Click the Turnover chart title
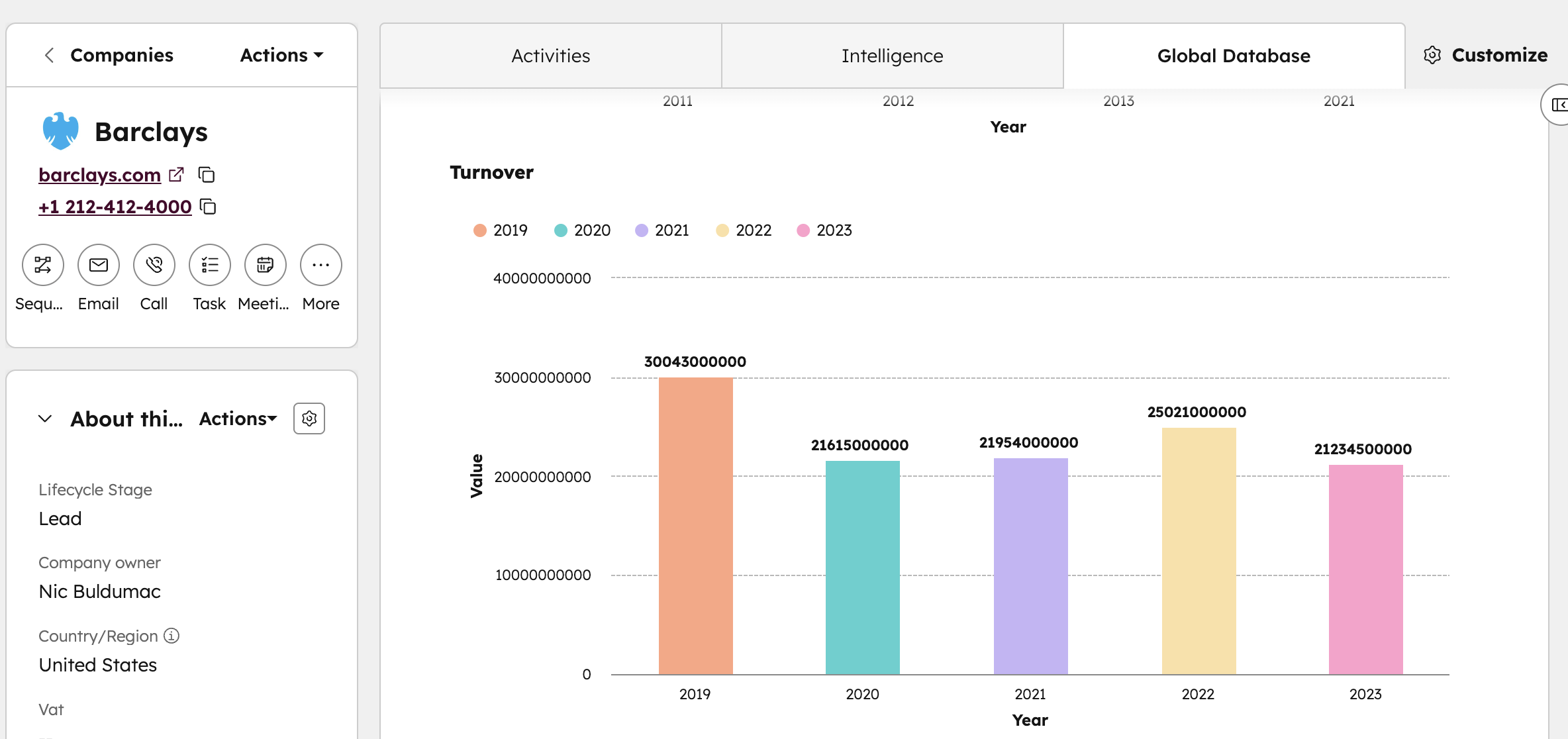 491,172
